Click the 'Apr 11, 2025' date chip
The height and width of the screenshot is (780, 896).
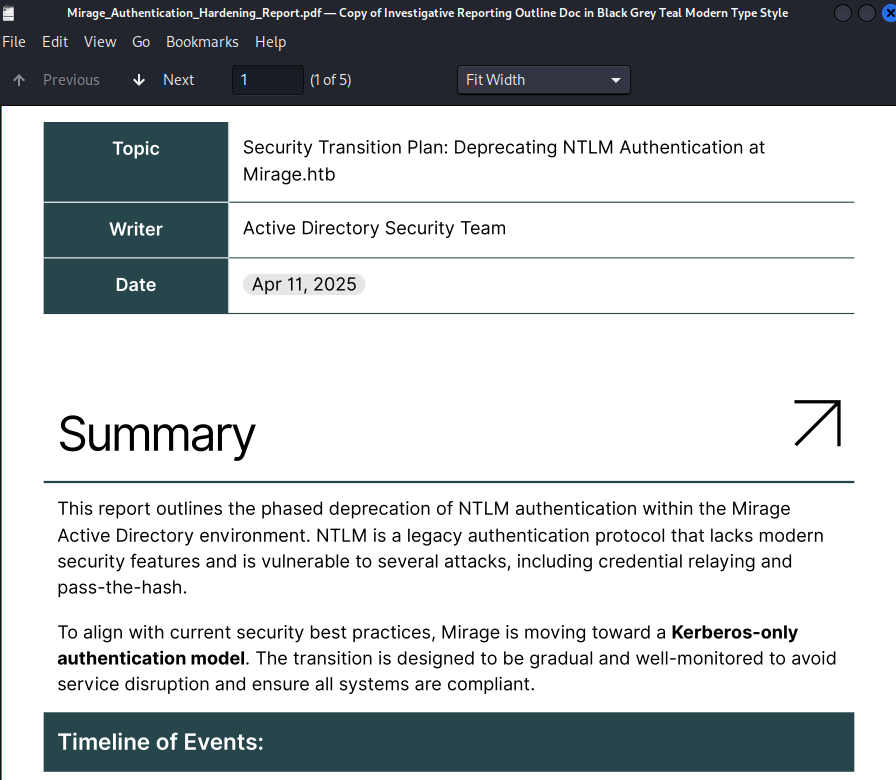click(x=304, y=284)
